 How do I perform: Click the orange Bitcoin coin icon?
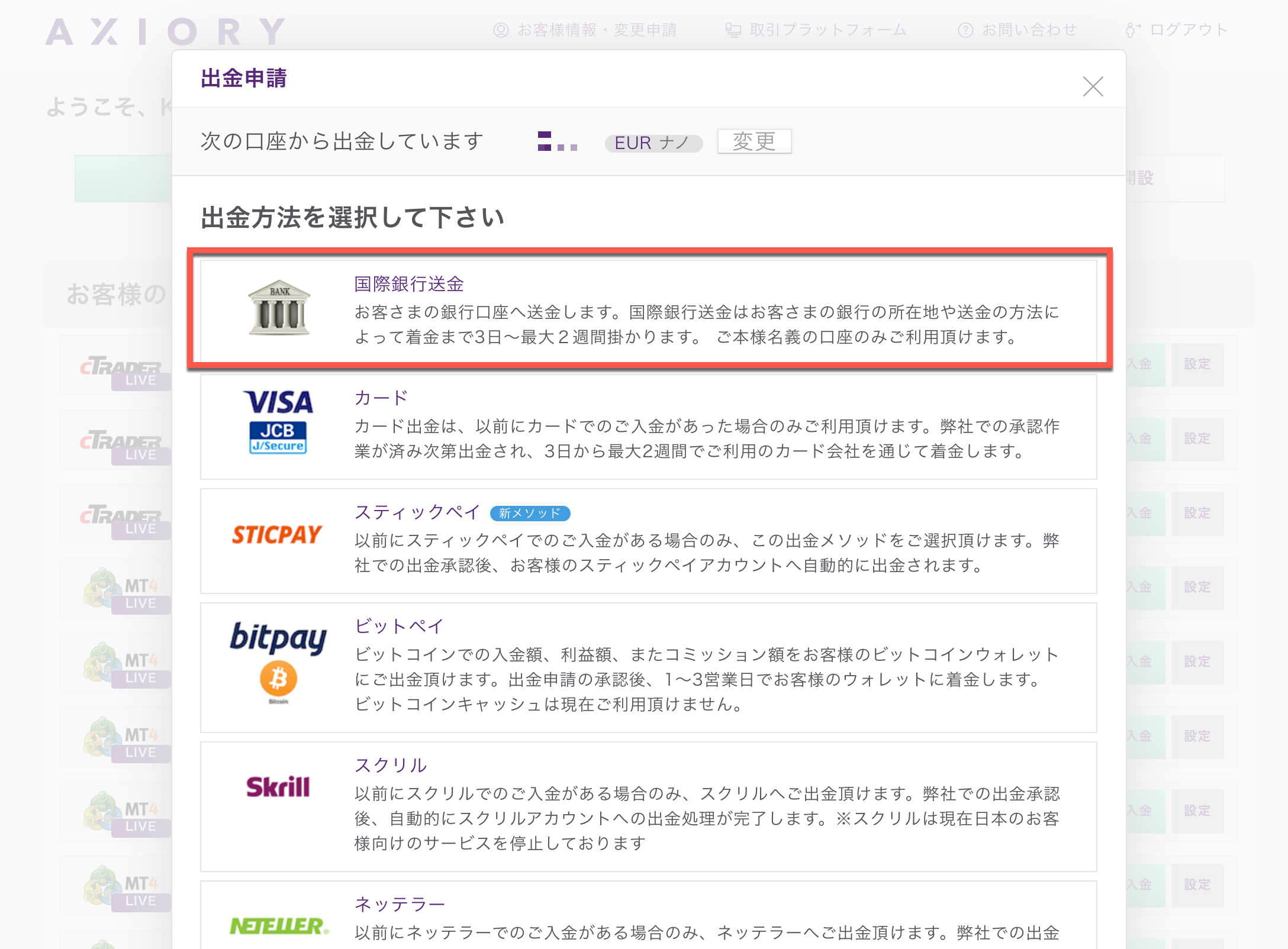(278, 679)
